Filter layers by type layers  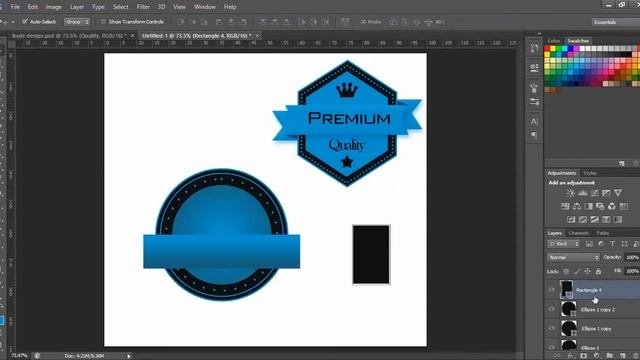pos(612,244)
